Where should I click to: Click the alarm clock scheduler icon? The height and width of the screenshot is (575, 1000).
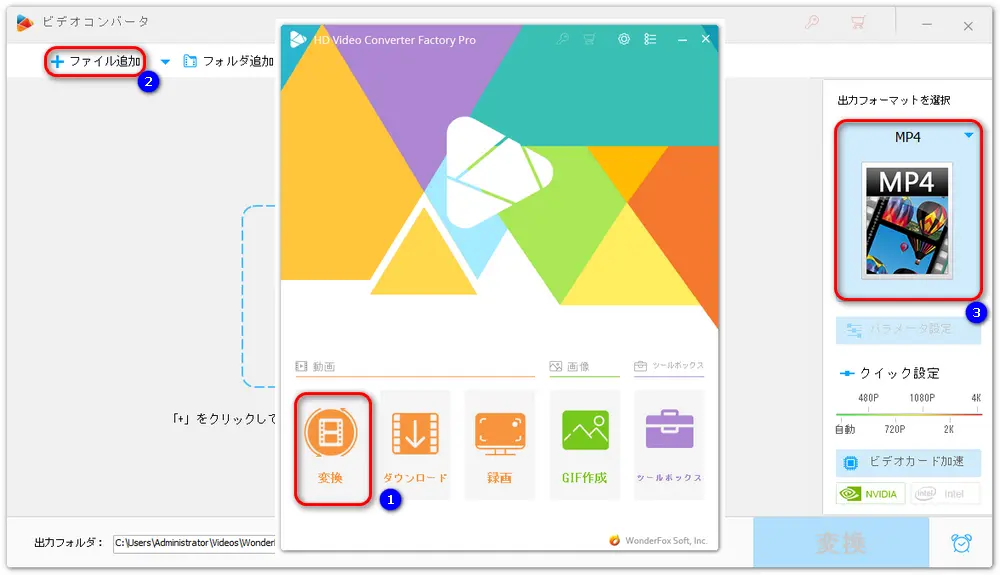961,543
